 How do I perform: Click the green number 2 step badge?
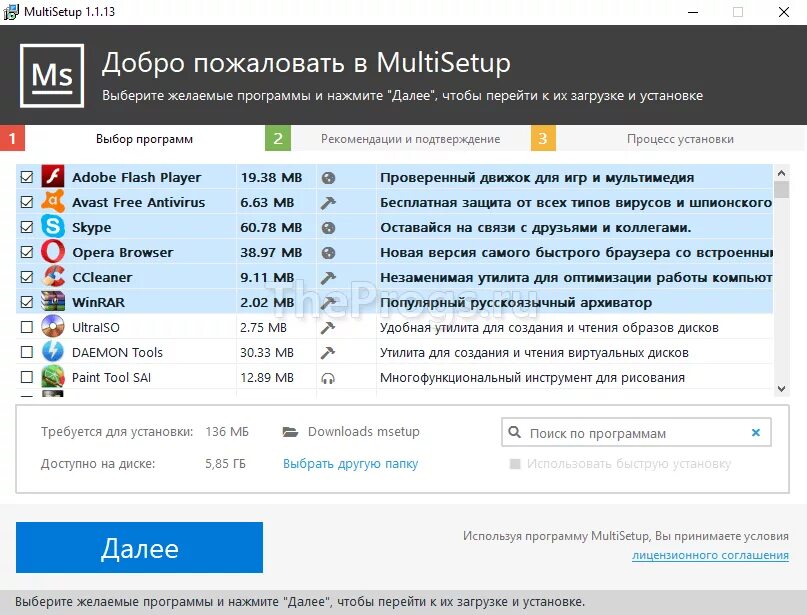(x=278, y=138)
